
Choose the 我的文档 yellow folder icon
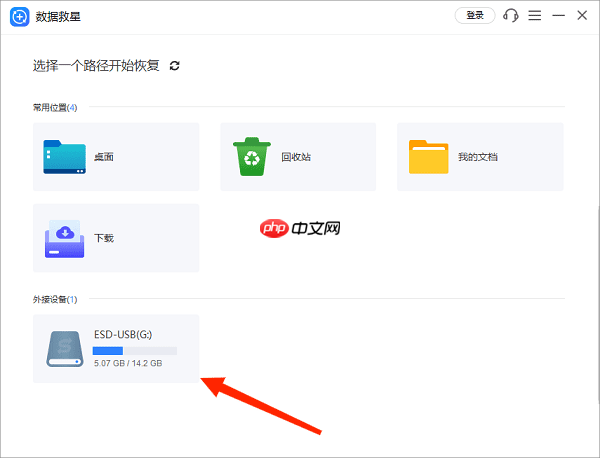(x=429, y=157)
